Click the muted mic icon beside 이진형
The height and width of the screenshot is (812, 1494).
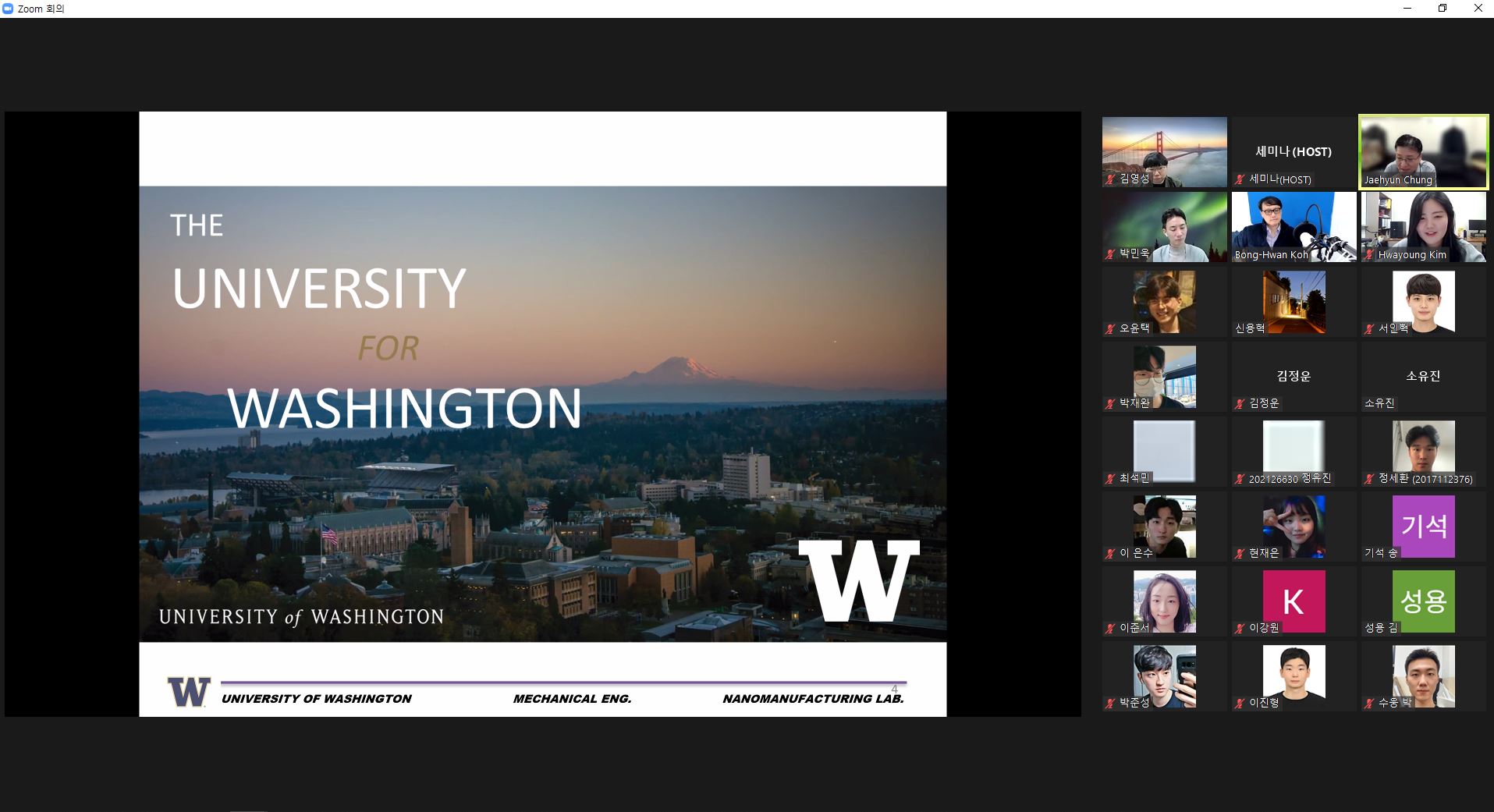pos(1240,704)
